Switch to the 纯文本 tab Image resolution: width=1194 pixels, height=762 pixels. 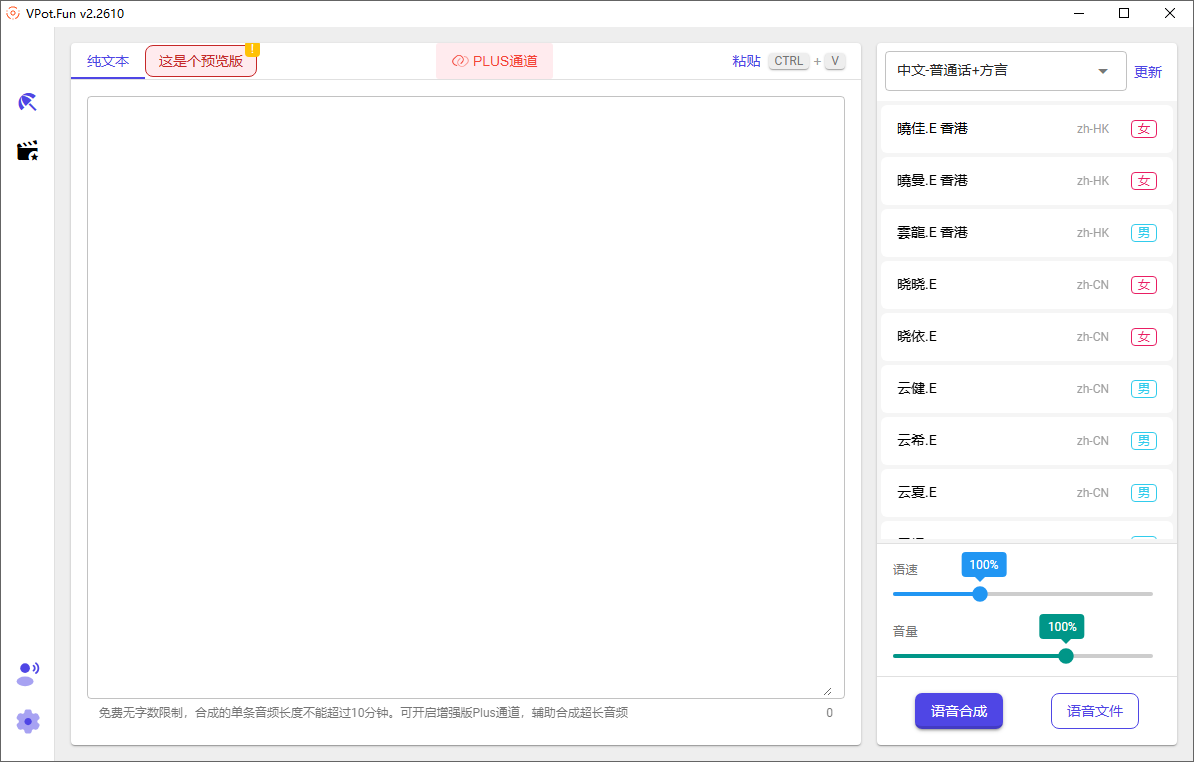(108, 61)
